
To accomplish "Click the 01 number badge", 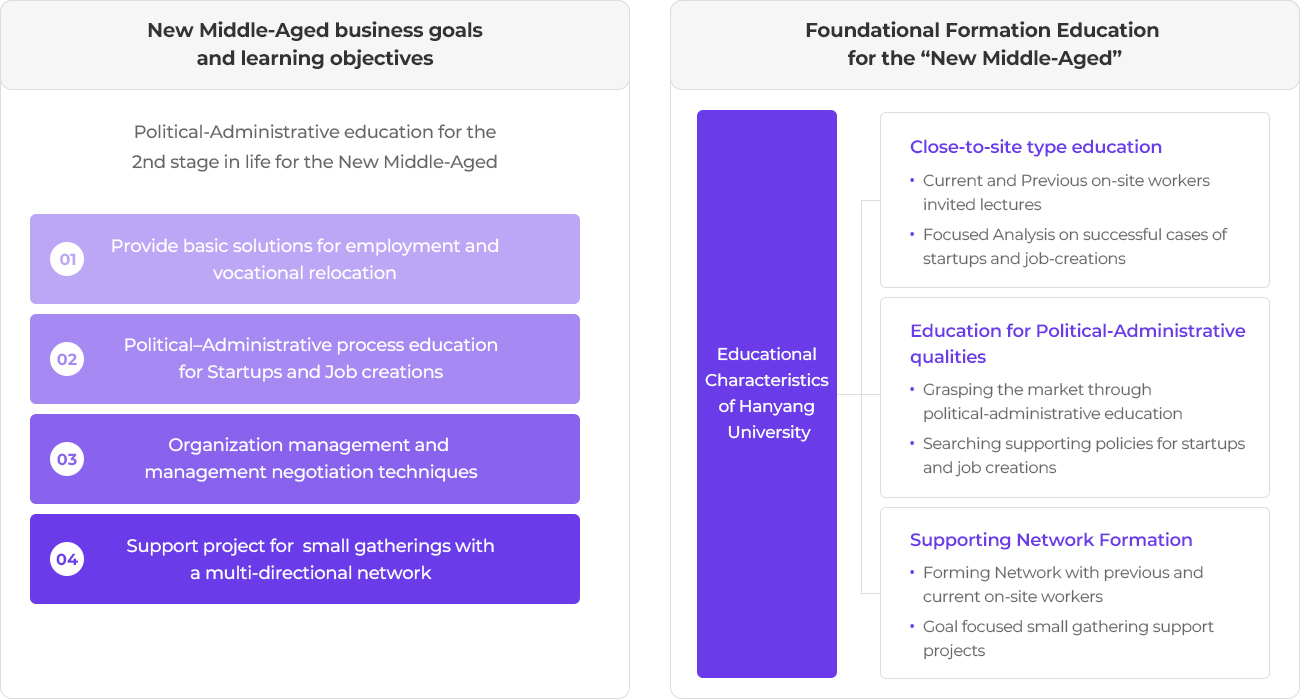I will coord(67,260).
